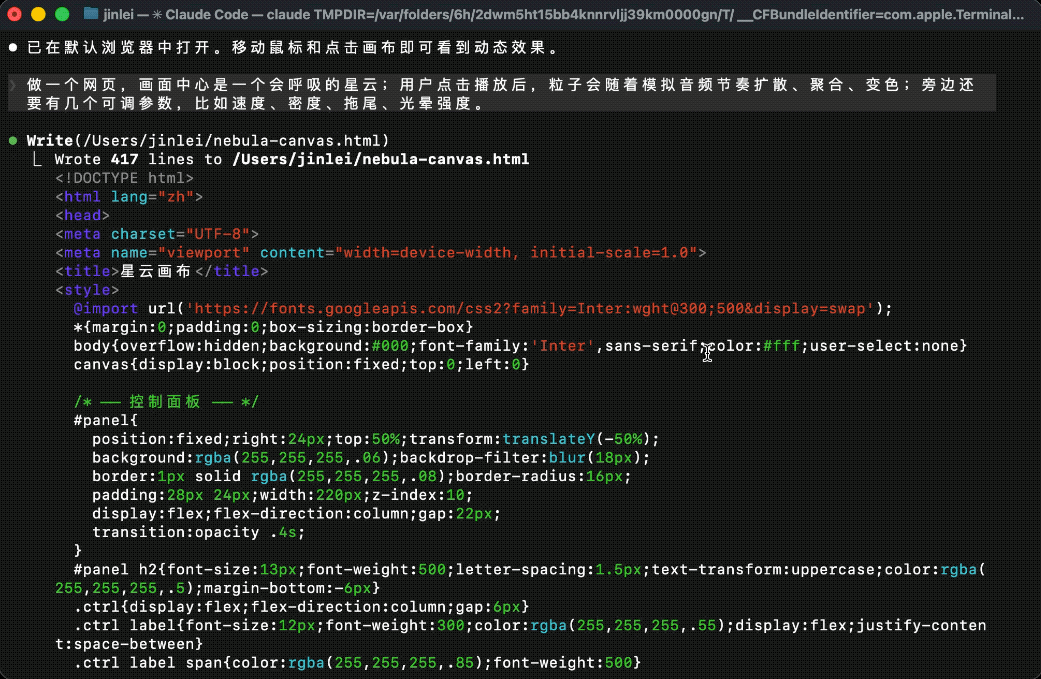Click the "Wrote 417 lines to" result line
The height and width of the screenshot is (679, 1041).
pos(292,159)
